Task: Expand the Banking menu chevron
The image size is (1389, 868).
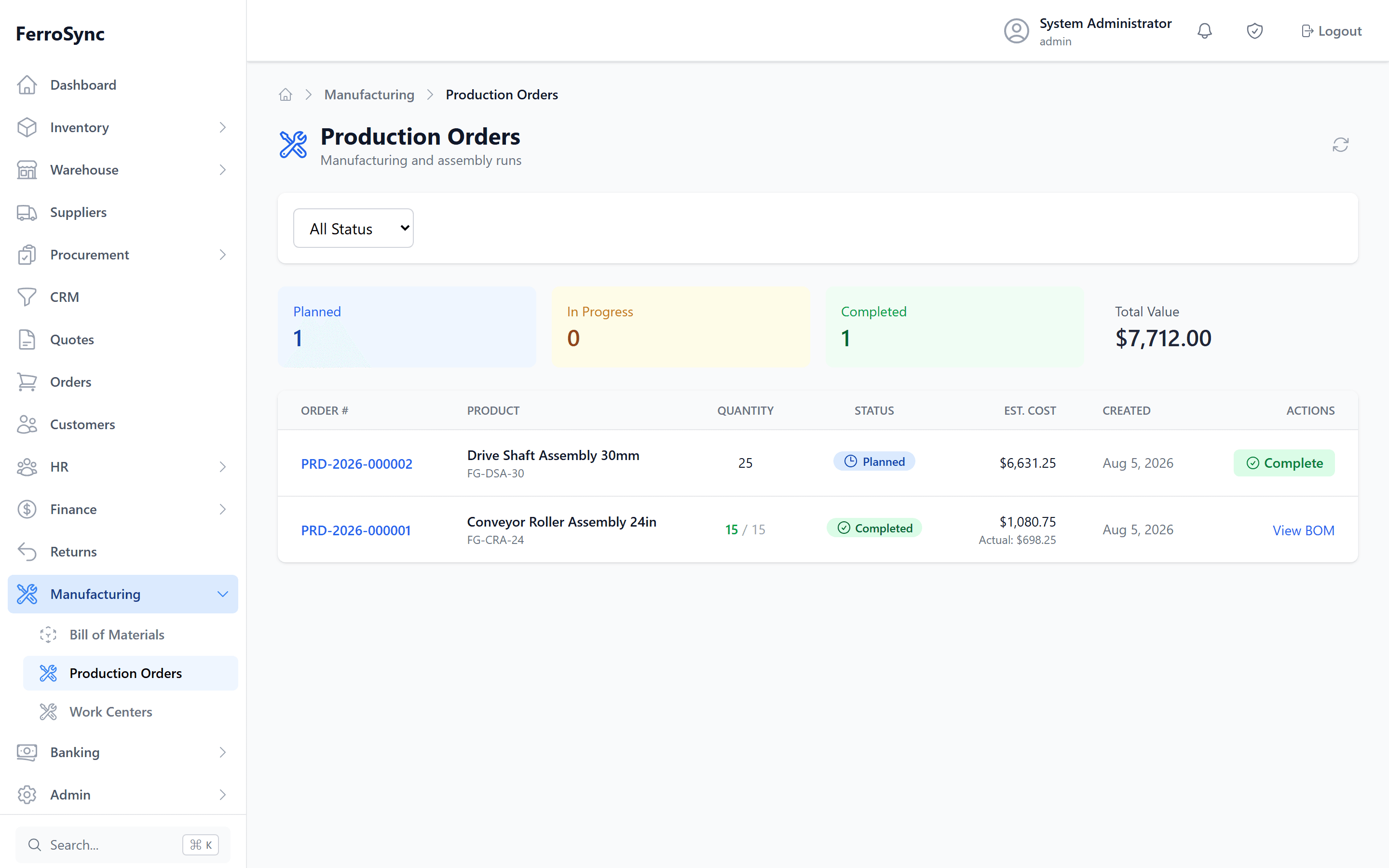Action: tap(223, 753)
